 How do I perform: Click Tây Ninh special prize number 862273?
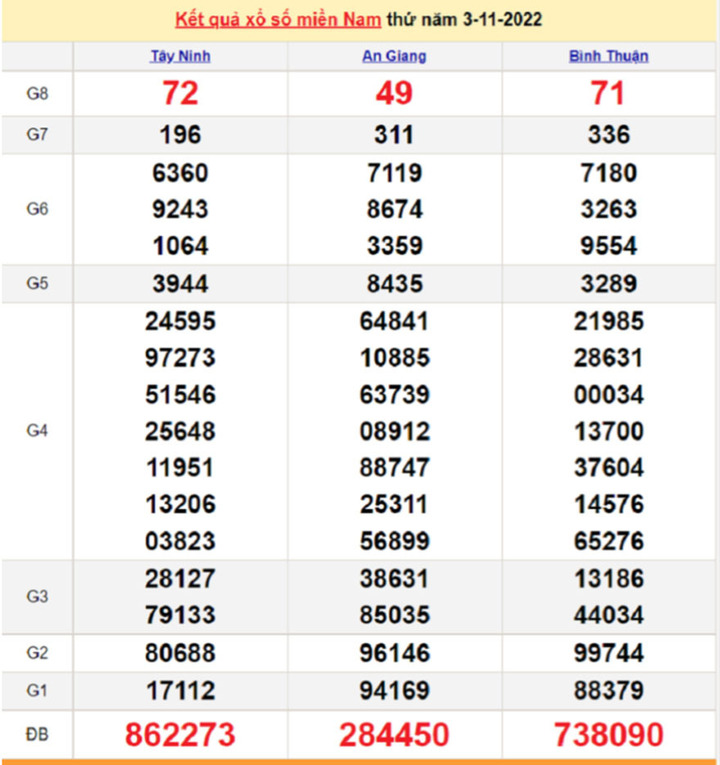pyautogui.click(x=180, y=735)
